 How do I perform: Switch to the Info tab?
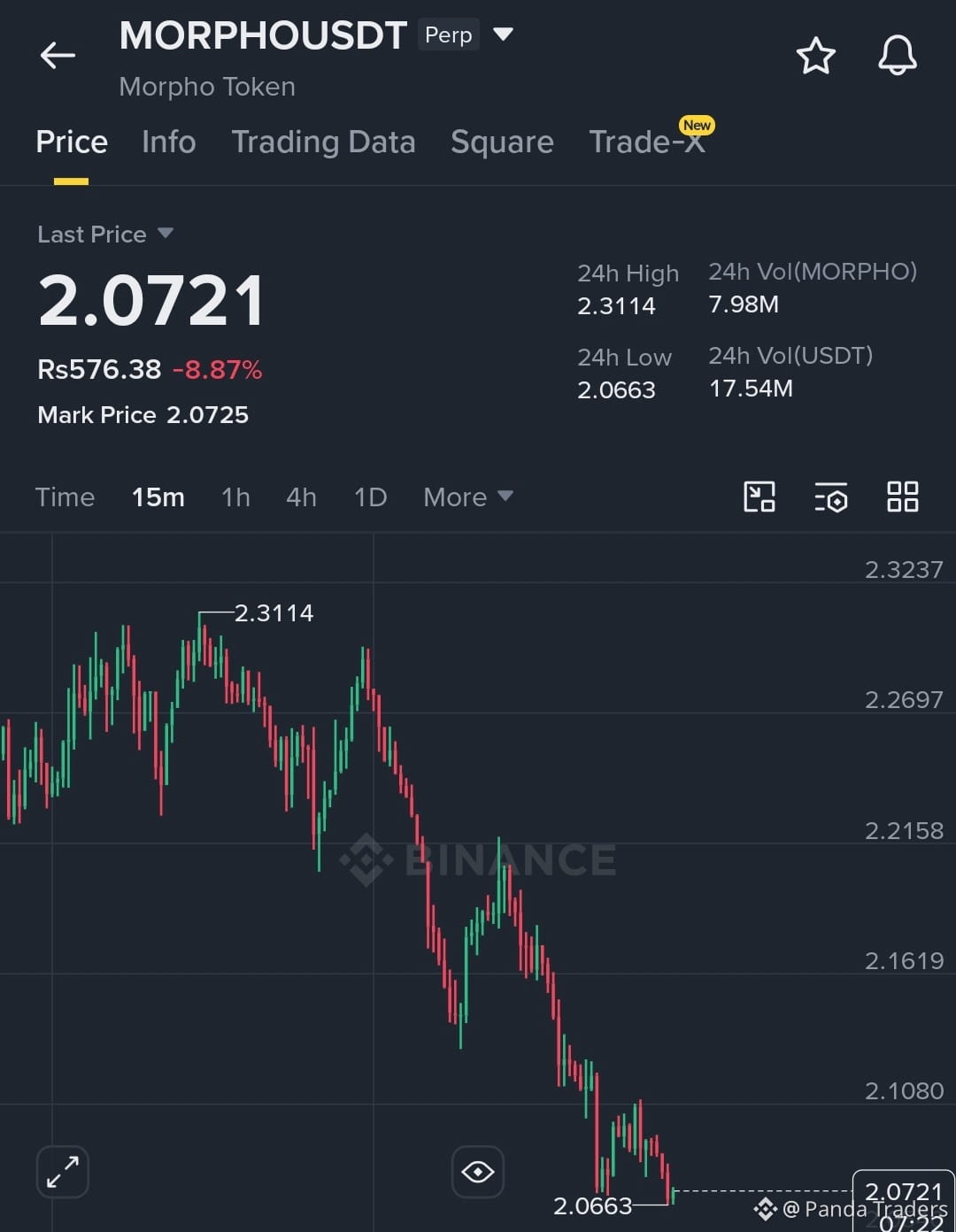168,142
